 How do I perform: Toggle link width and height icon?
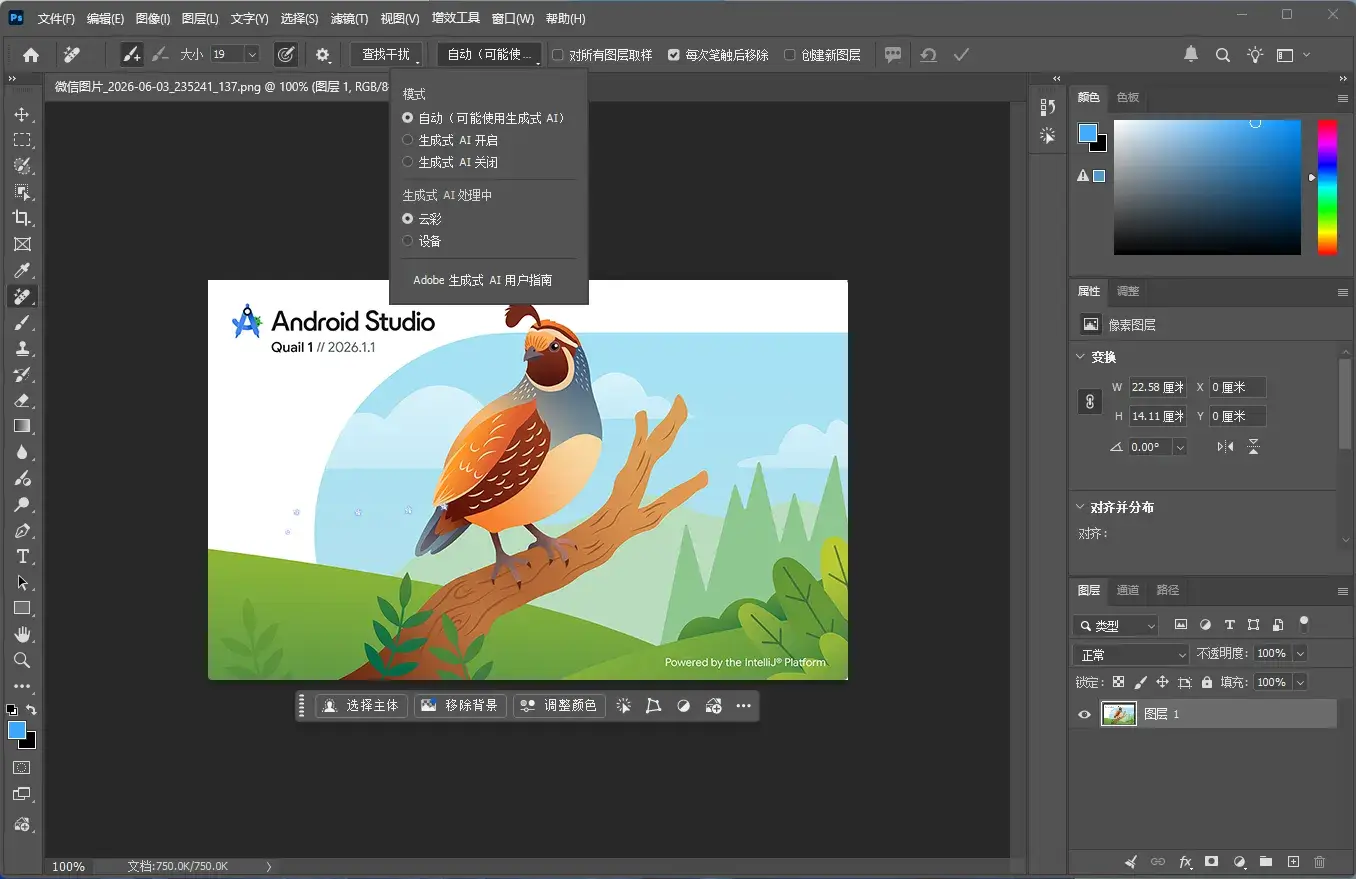(1090, 401)
